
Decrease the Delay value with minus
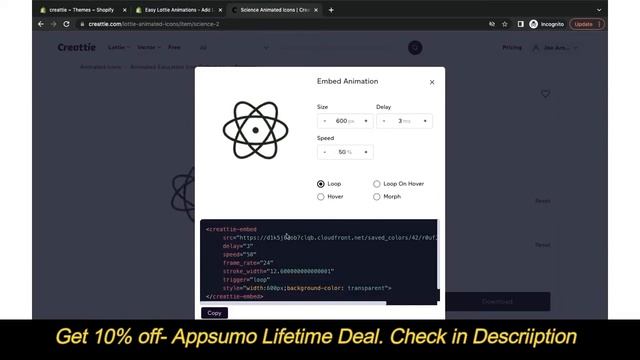384,121
